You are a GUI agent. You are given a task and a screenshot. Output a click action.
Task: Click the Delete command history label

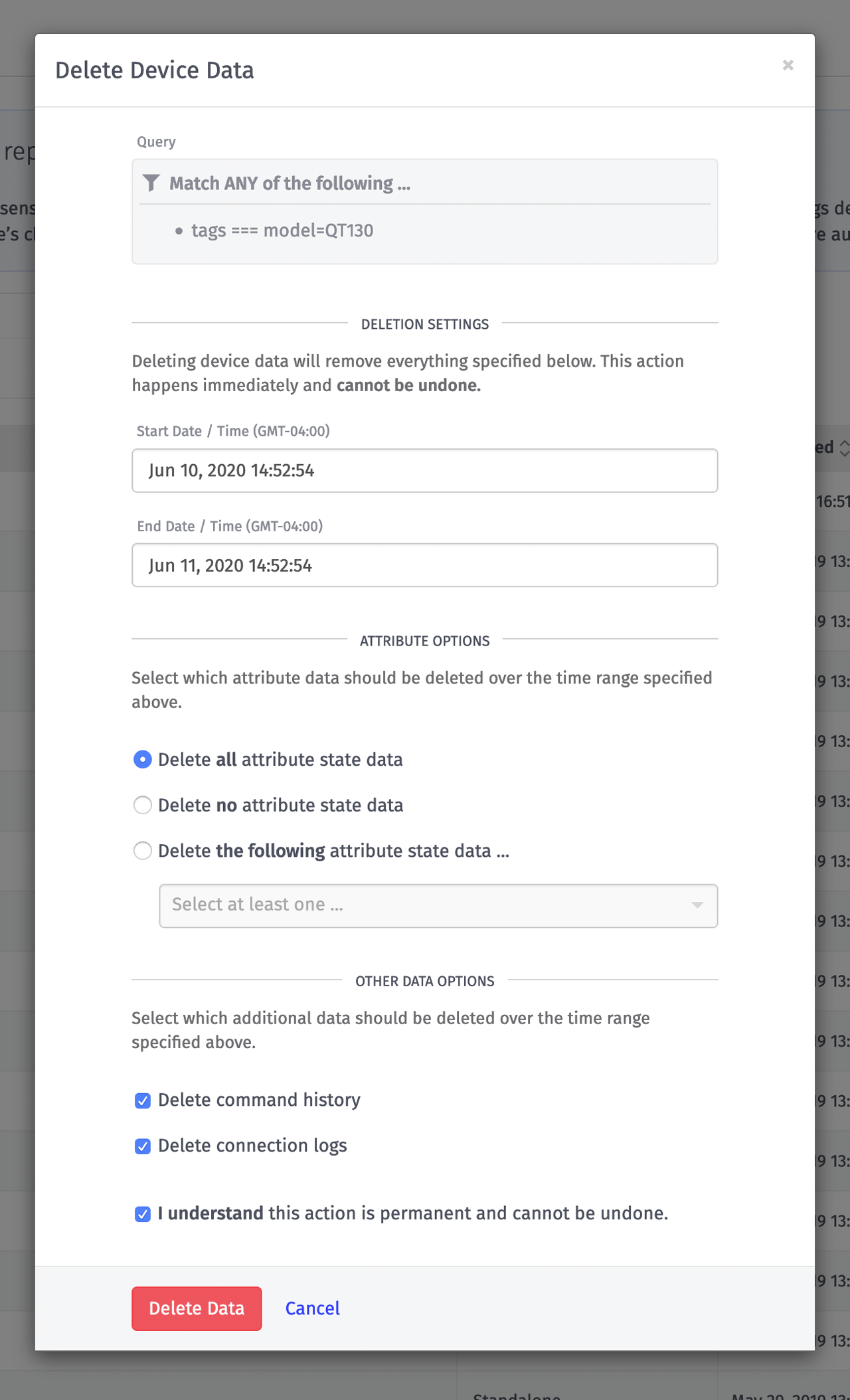259,1100
